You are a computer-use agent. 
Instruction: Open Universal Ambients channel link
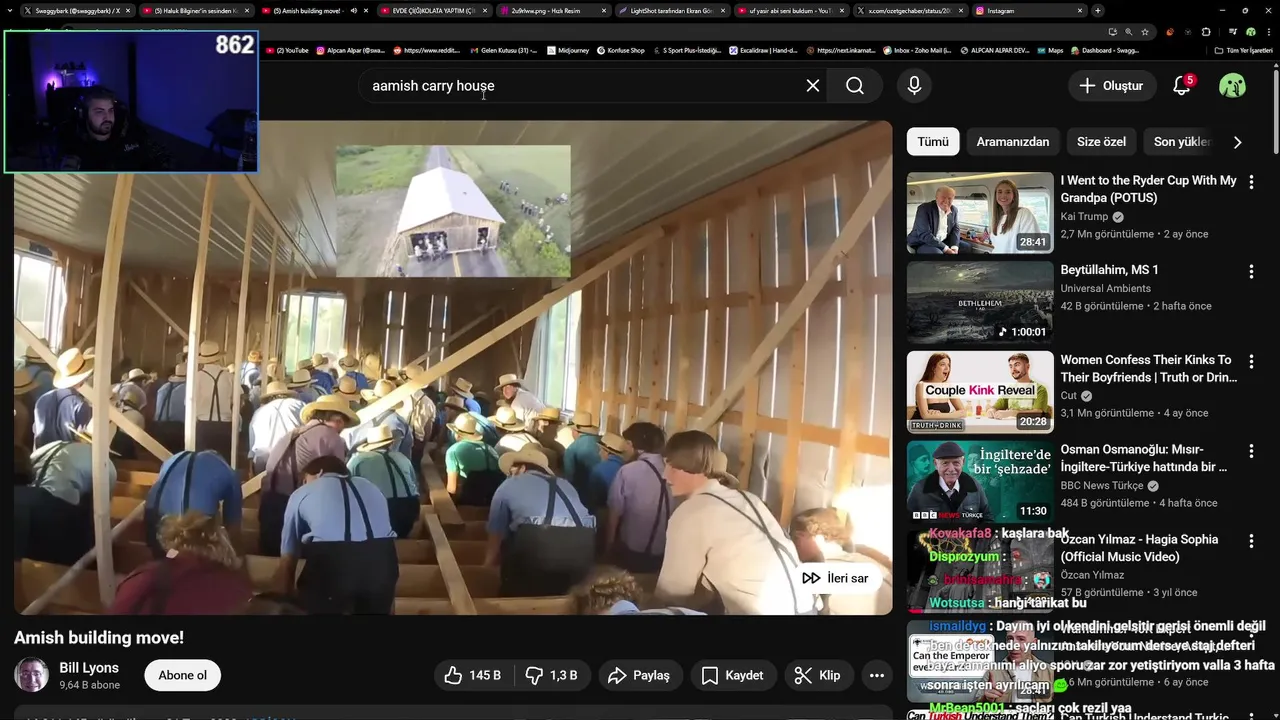pos(1105,288)
